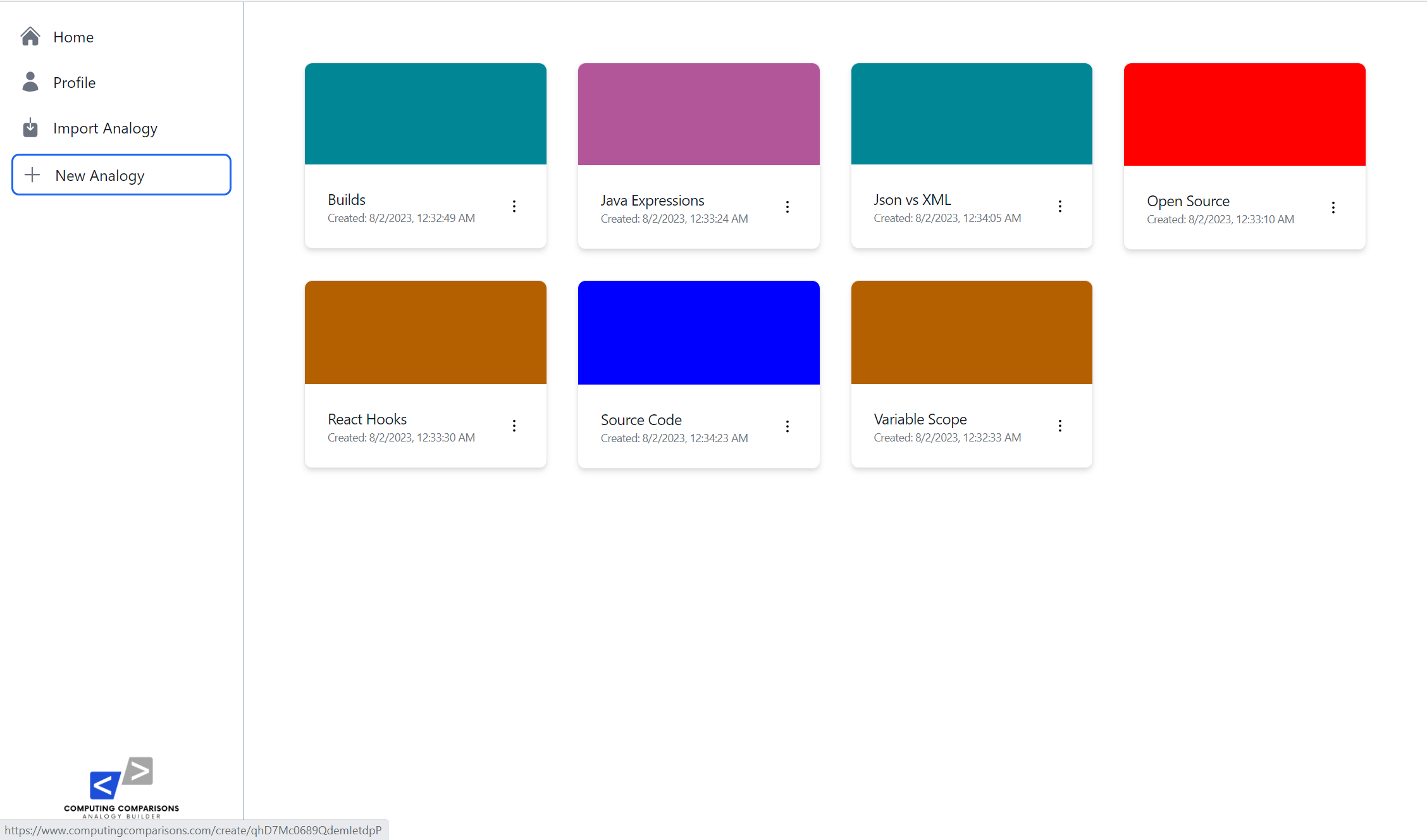Click Source Code created date 12:34:23 AM
Viewport: 1427px width, 840px height.
pos(674,438)
